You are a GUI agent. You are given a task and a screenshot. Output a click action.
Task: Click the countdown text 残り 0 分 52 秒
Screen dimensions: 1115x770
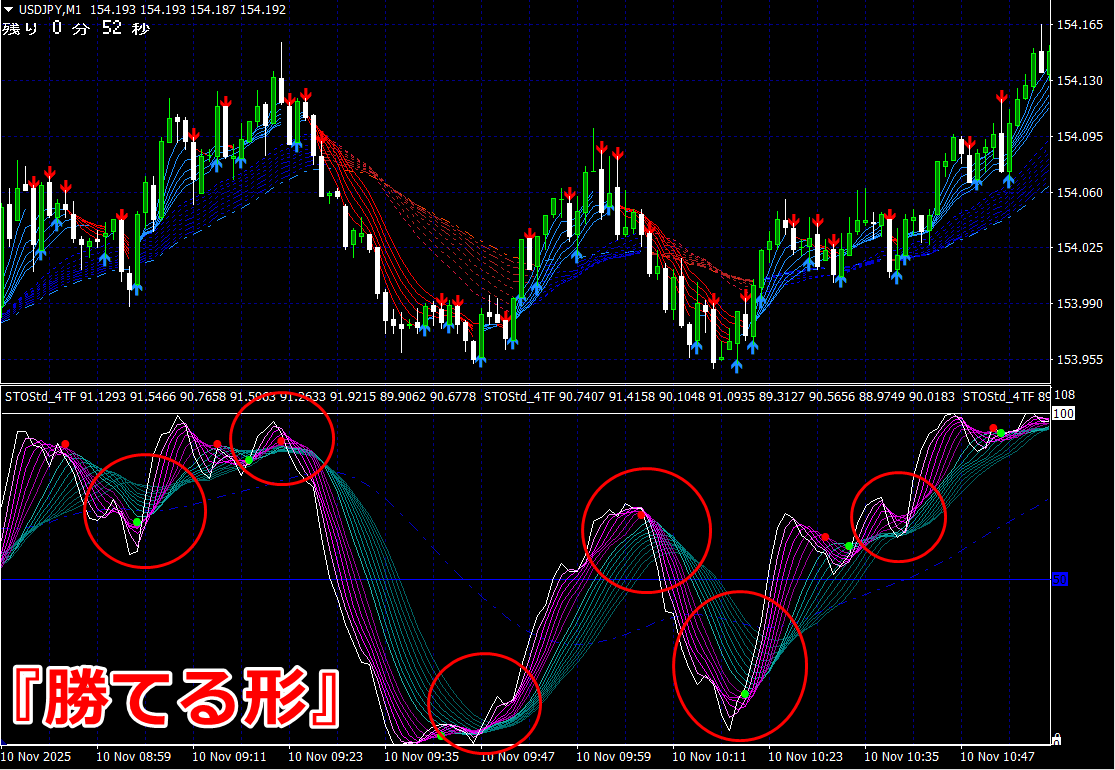pos(76,28)
